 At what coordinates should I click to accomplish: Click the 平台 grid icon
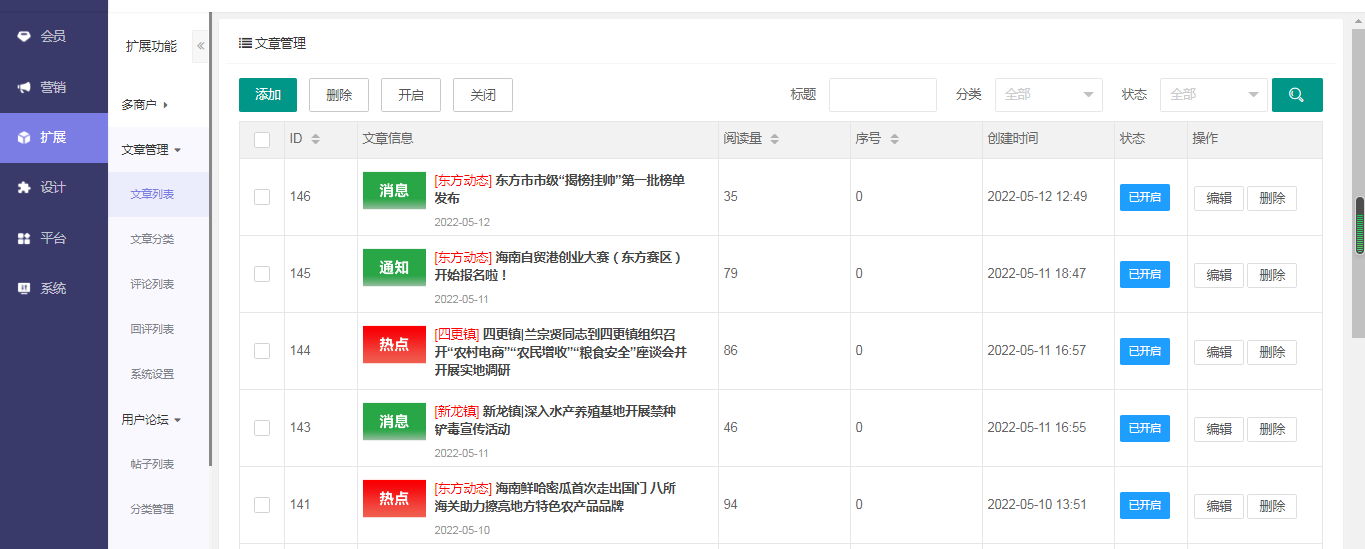coord(24,239)
